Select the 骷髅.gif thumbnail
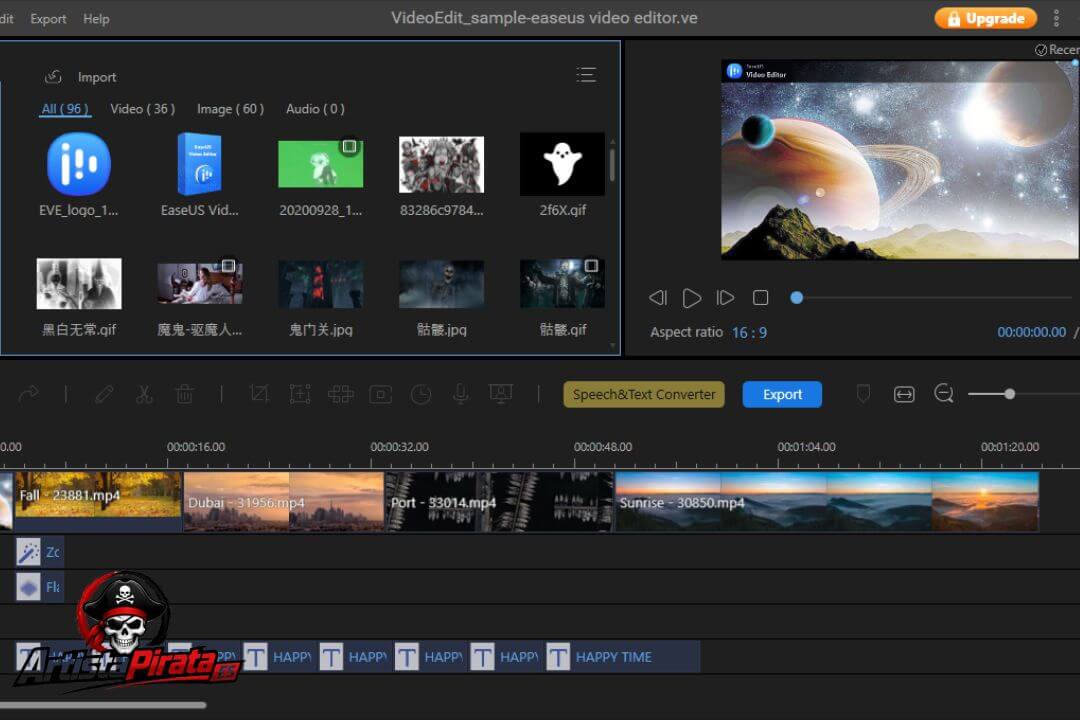The height and width of the screenshot is (720, 1080). 563,283
